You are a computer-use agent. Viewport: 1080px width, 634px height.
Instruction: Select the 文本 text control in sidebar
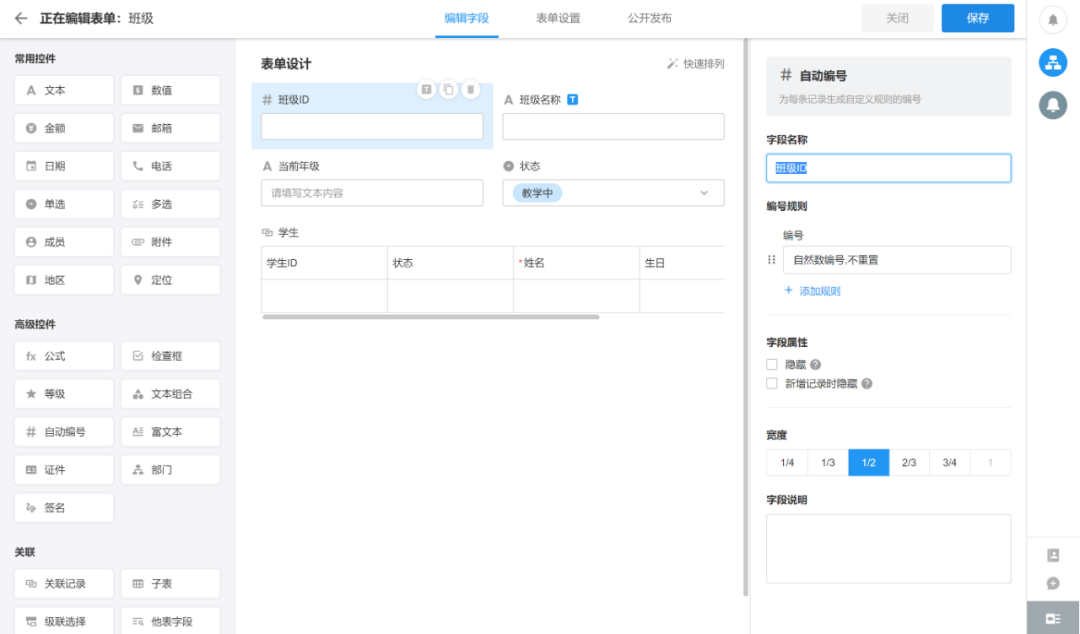point(63,90)
